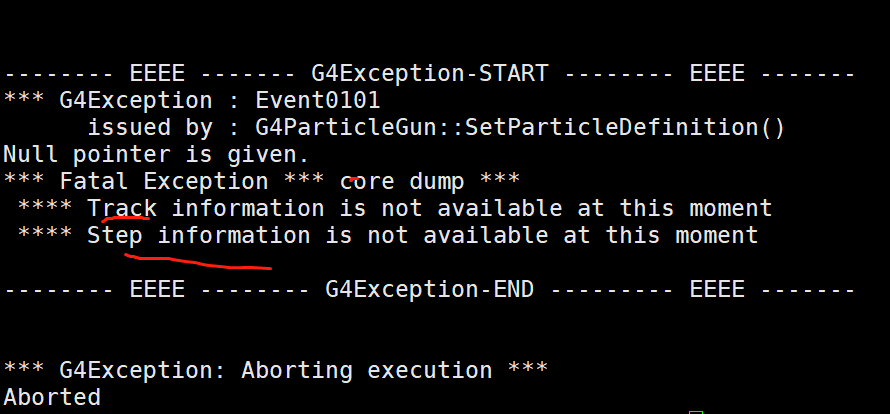Click the word 'Step' in terminal output

tap(115, 235)
